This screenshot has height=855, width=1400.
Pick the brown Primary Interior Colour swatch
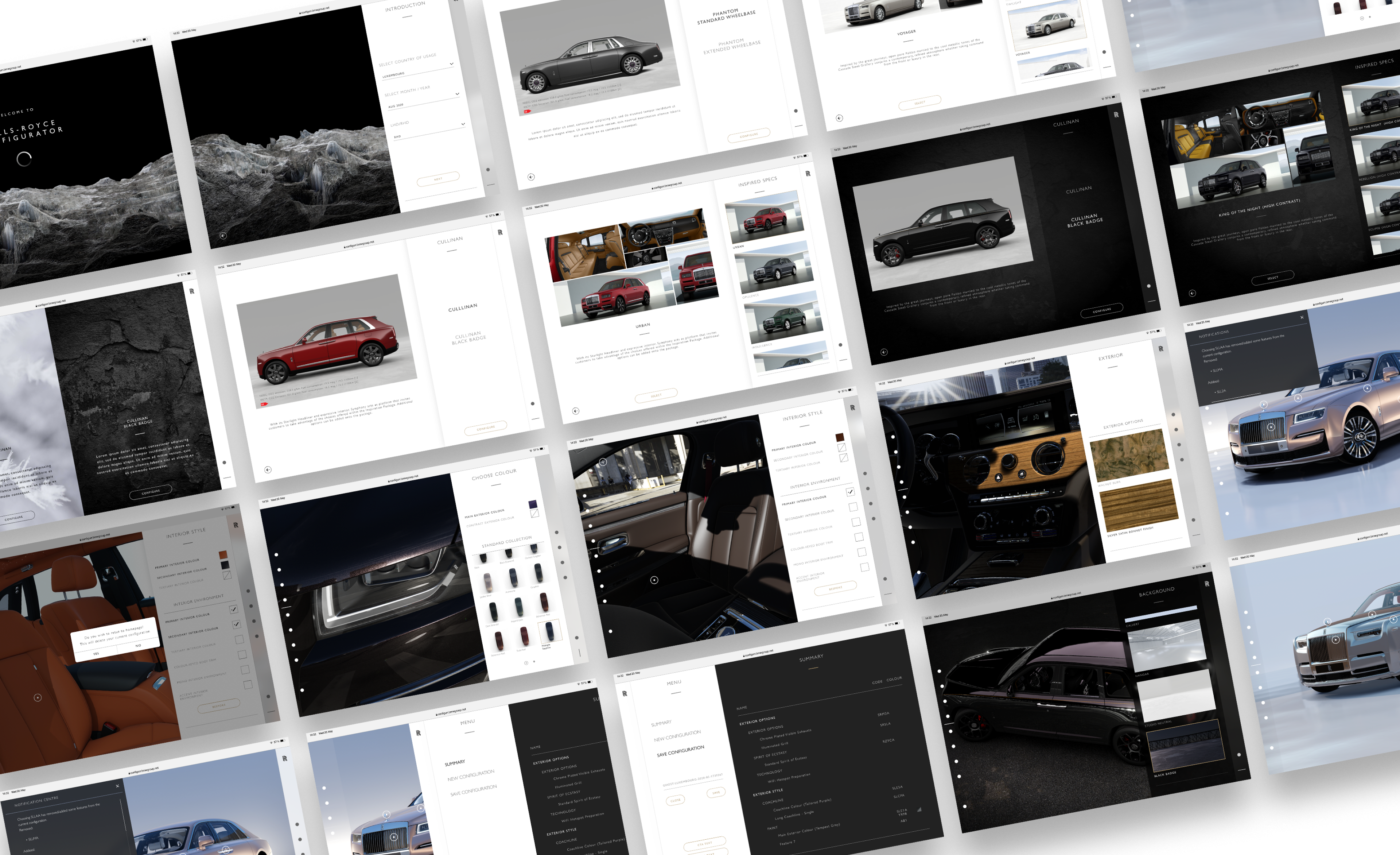click(839, 437)
